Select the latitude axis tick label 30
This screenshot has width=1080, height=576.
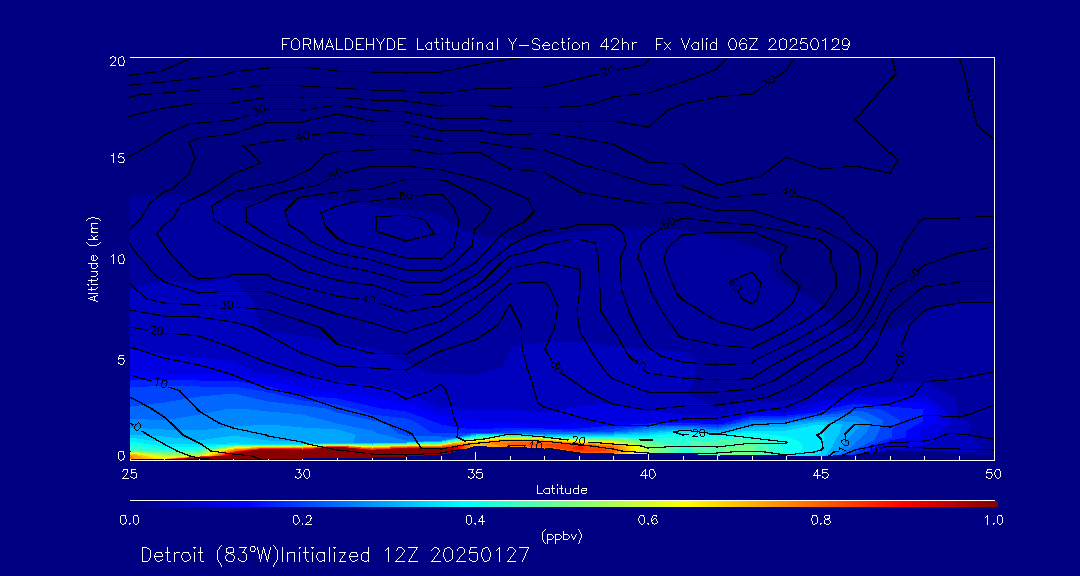[302, 474]
